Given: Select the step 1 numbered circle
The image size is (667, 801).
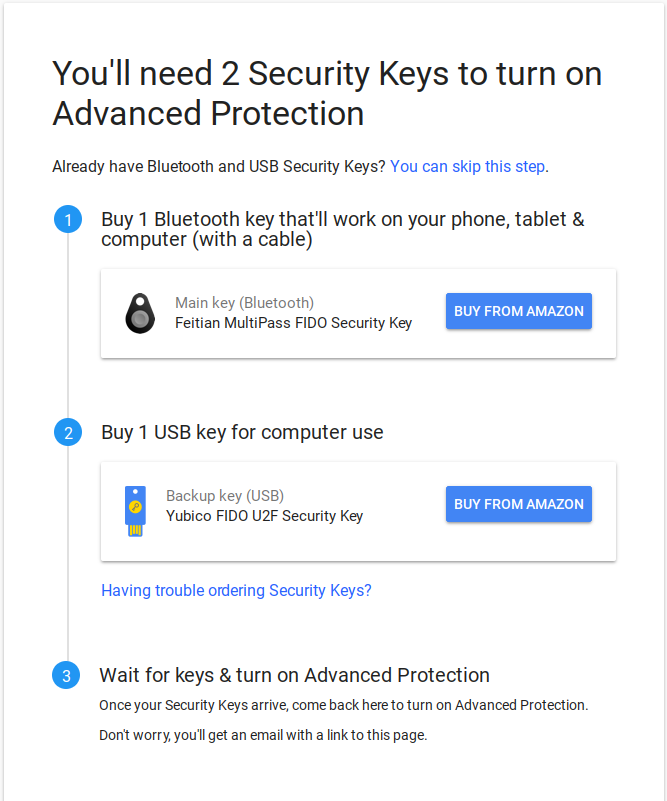Looking at the screenshot, I should (x=67, y=219).
